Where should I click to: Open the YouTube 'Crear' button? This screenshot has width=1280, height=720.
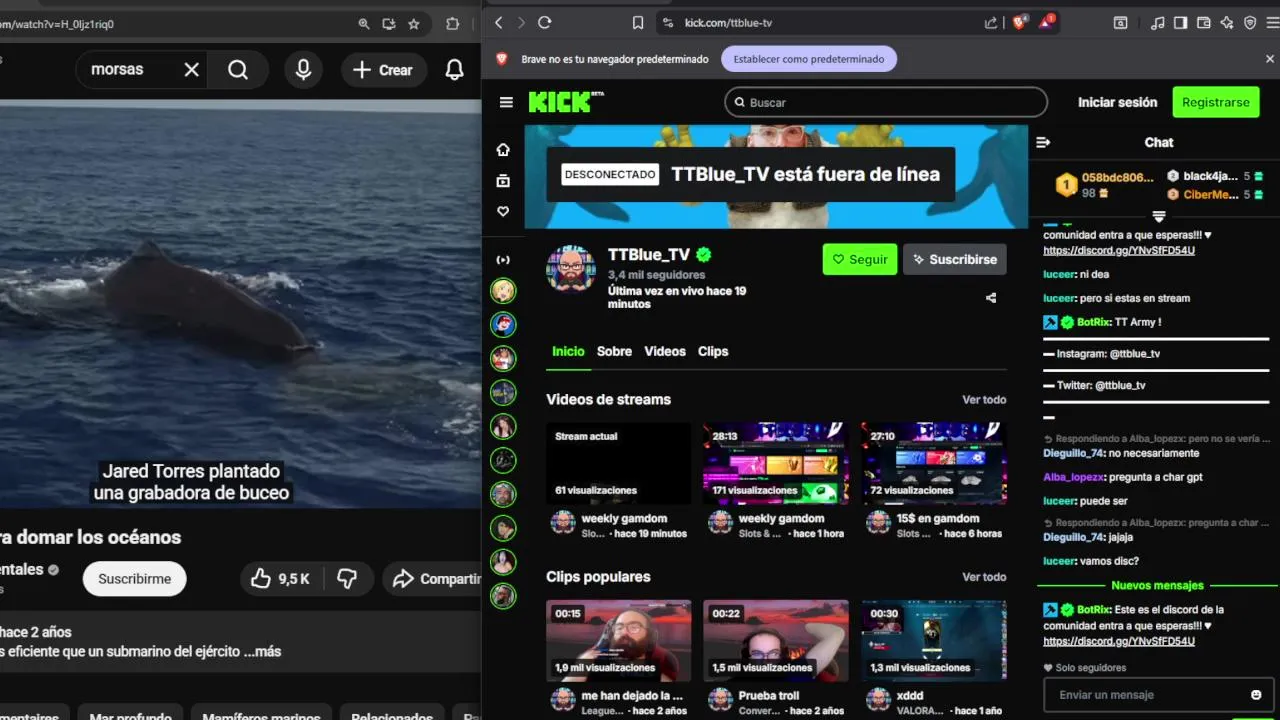383,70
